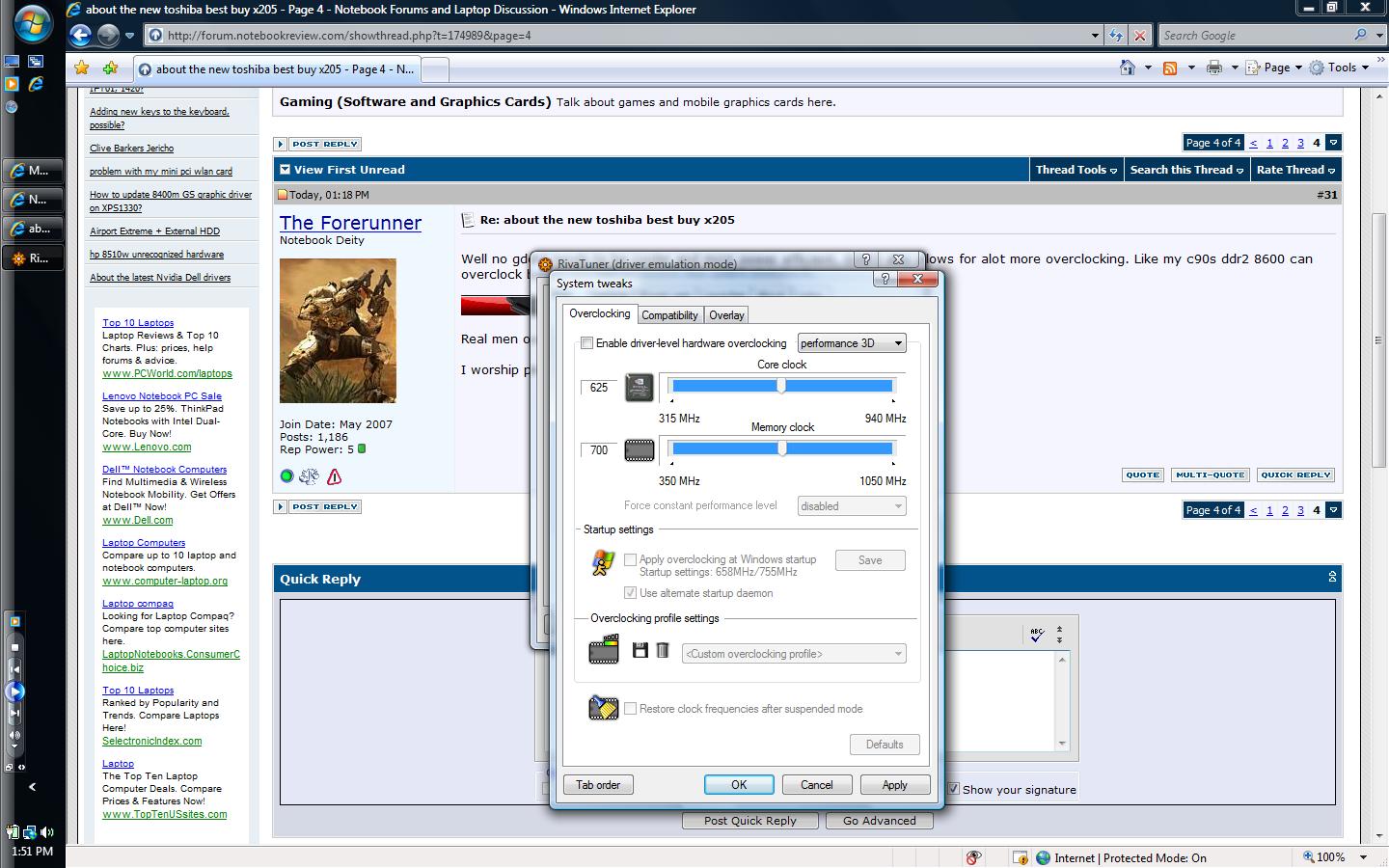Image resolution: width=1389 pixels, height=868 pixels.
Task: Click the Post Quick Reply button
Action: [749, 821]
